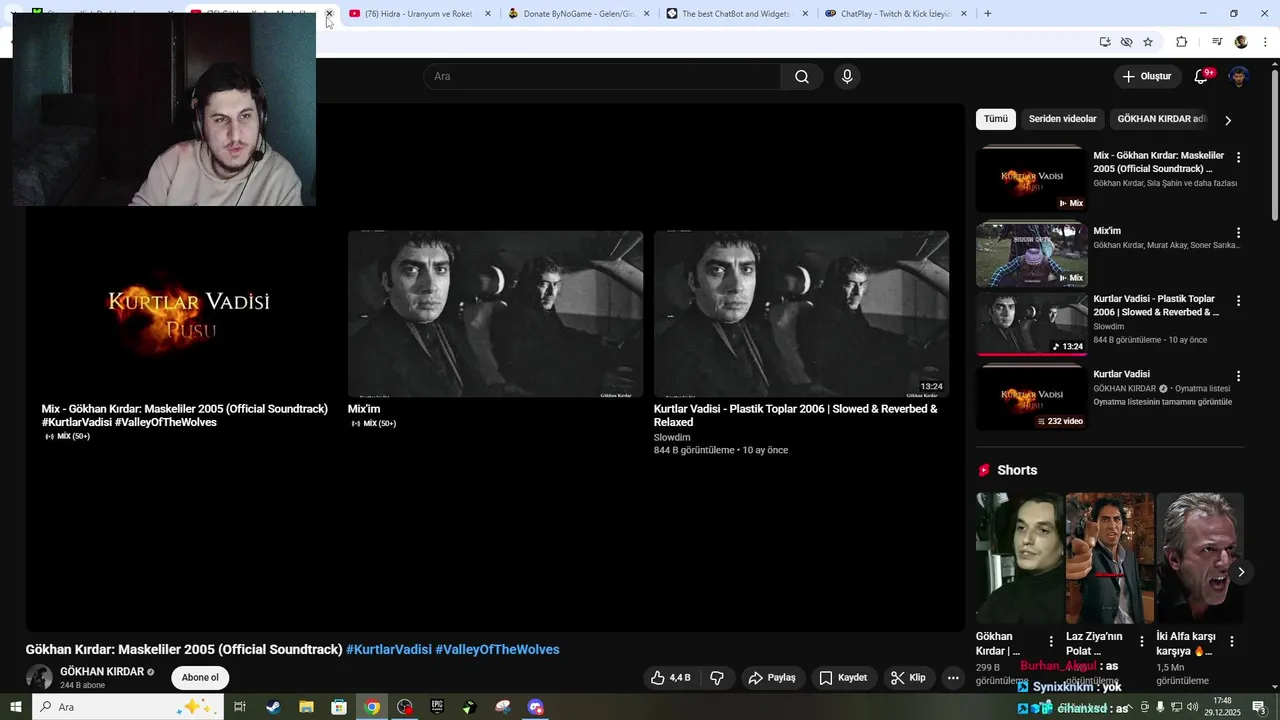Open the Extensions puzzle icon
The height and width of the screenshot is (720, 1280).
coord(1181,42)
